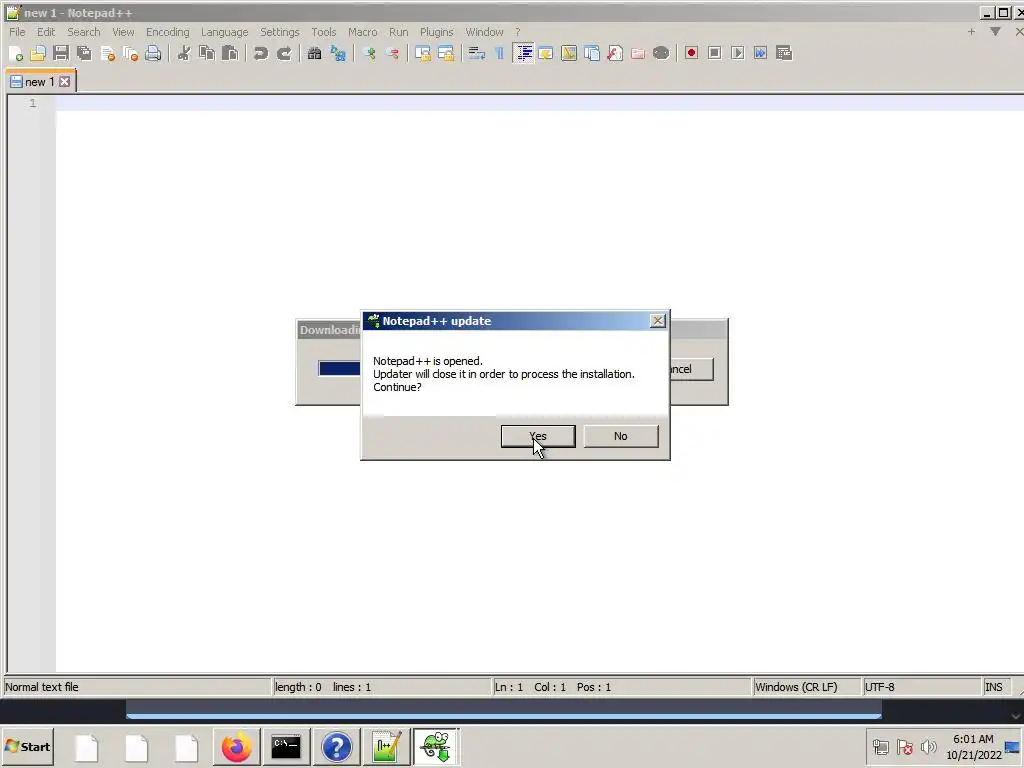1024x768 pixels.
Task: Click the download progress bar
Action: coord(340,368)
